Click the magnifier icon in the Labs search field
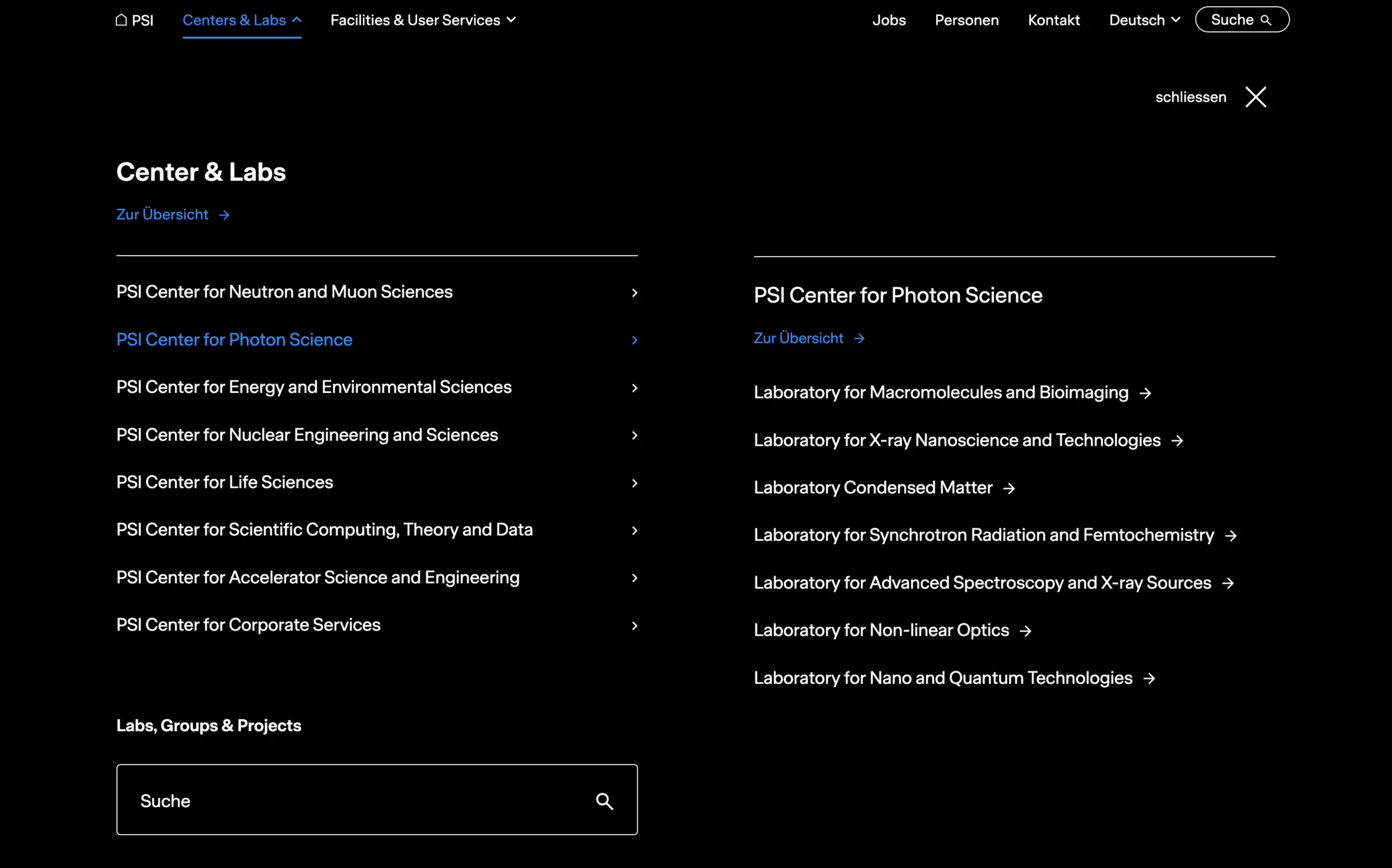Viewport: 1392px width, 868px height. 604,800
